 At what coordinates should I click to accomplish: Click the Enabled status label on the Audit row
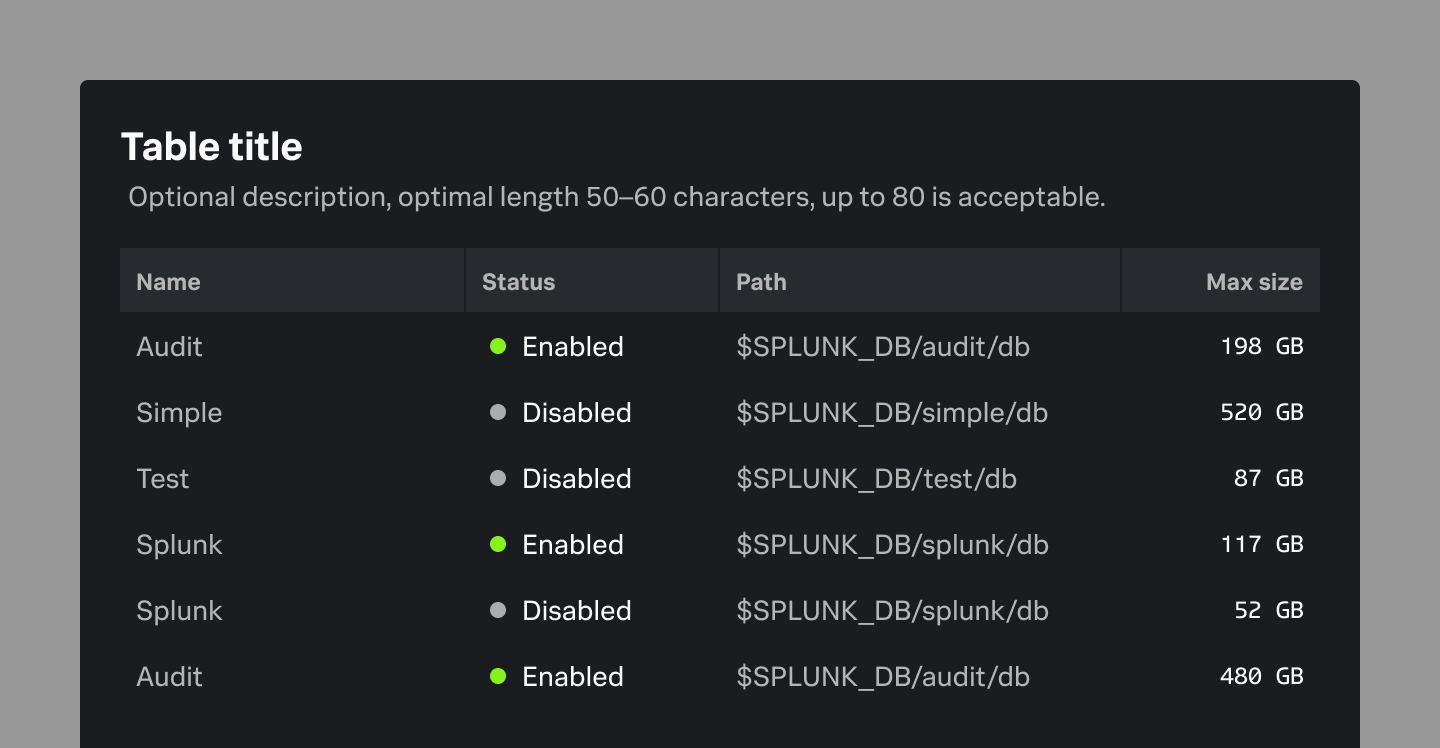[573, 347]
